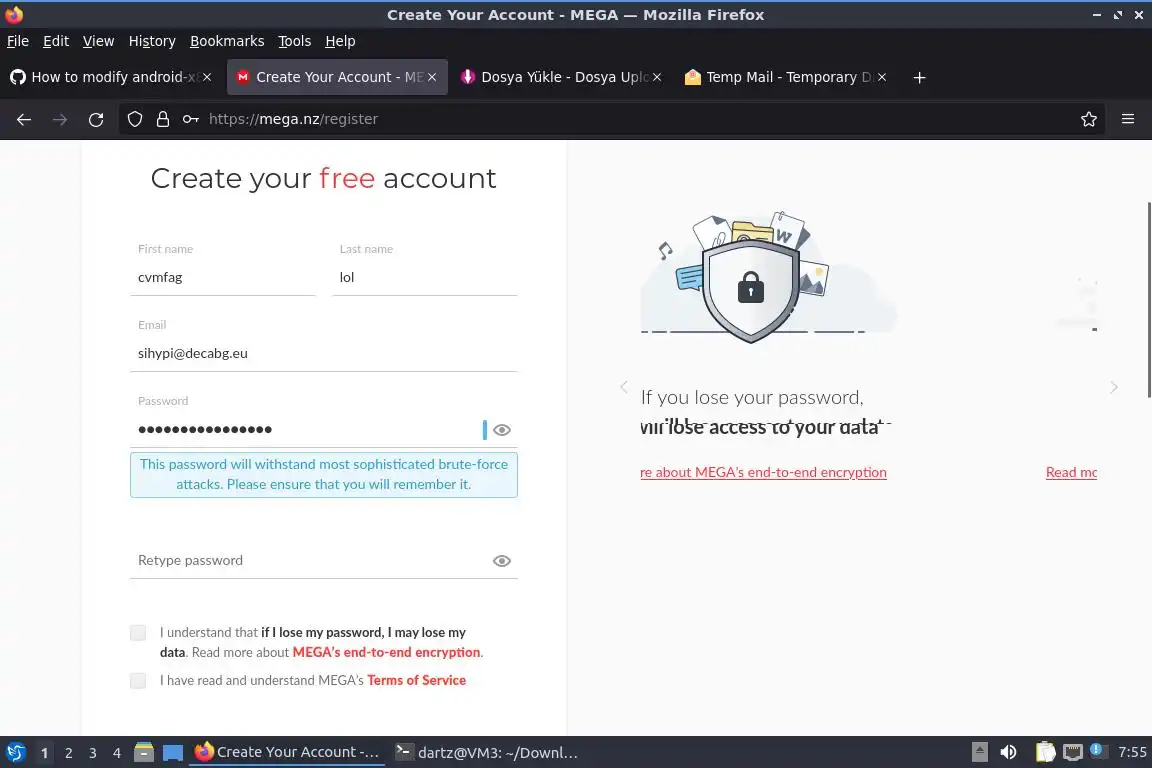Click the Email field
This screenshot has height=768, width=1152.
click(x=324, y=354)
